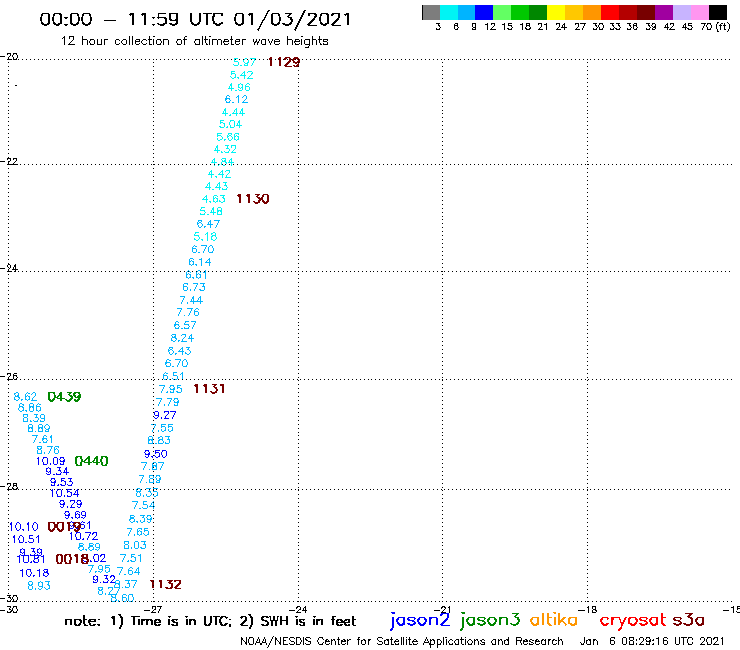Click the wave height value 4.32

225,149
